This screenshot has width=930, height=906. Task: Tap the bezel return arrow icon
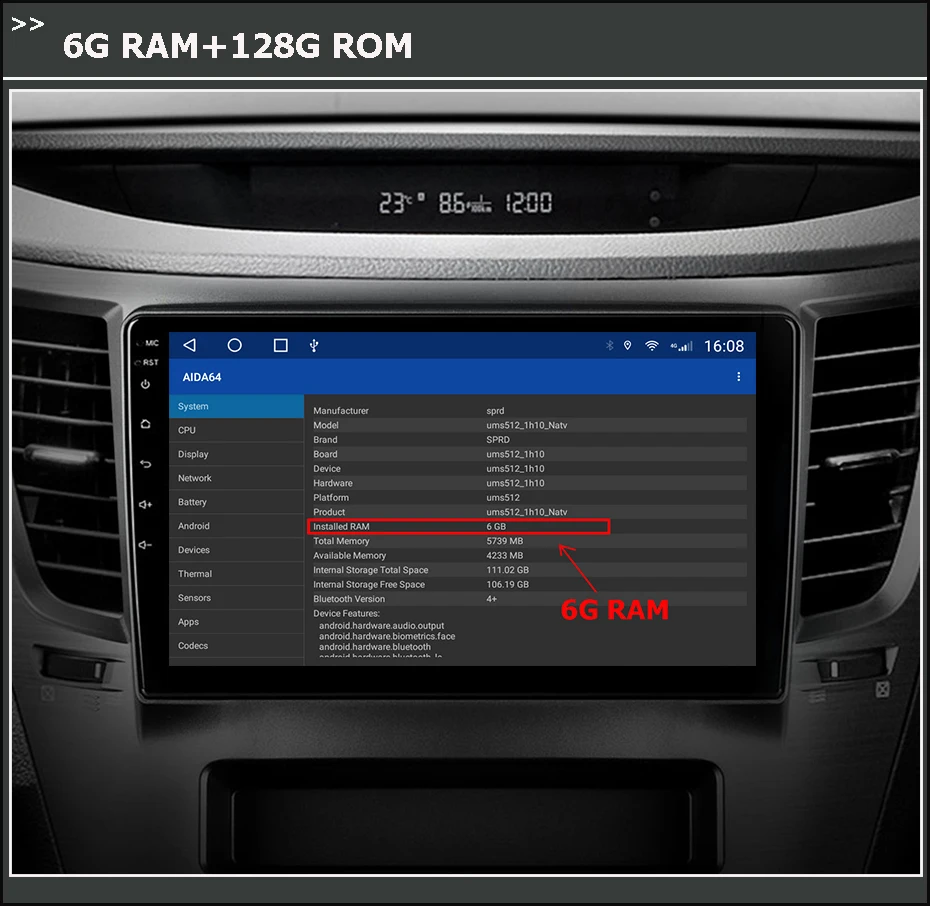pos(145,464)
